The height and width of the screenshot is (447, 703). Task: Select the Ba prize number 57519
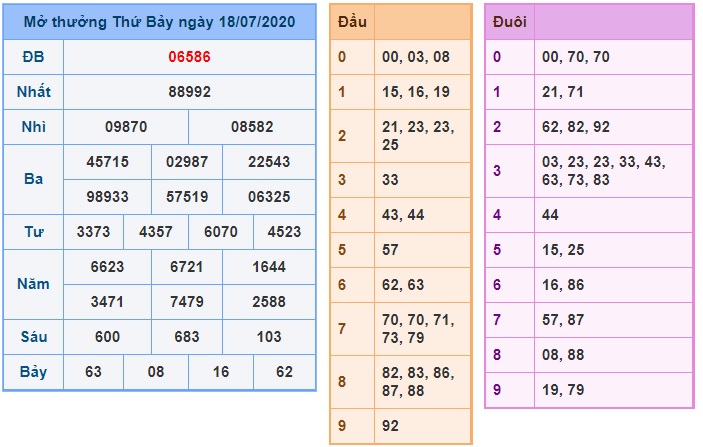187,197
